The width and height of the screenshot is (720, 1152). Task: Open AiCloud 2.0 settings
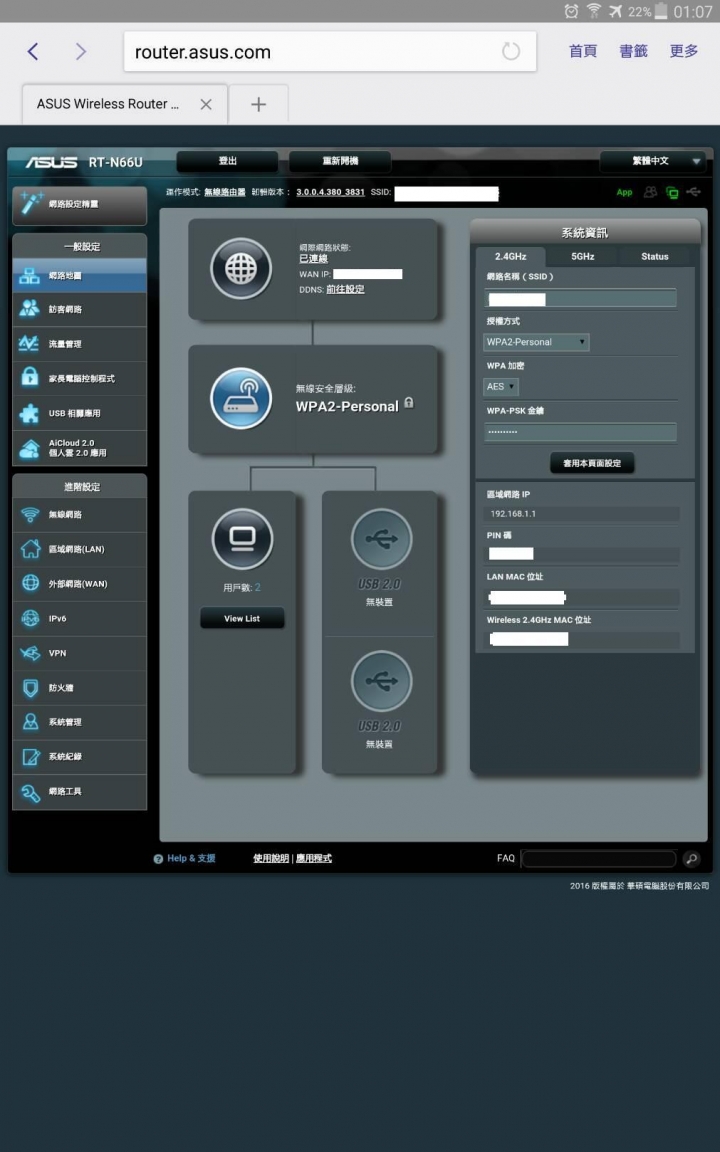[x=79, y=448]
